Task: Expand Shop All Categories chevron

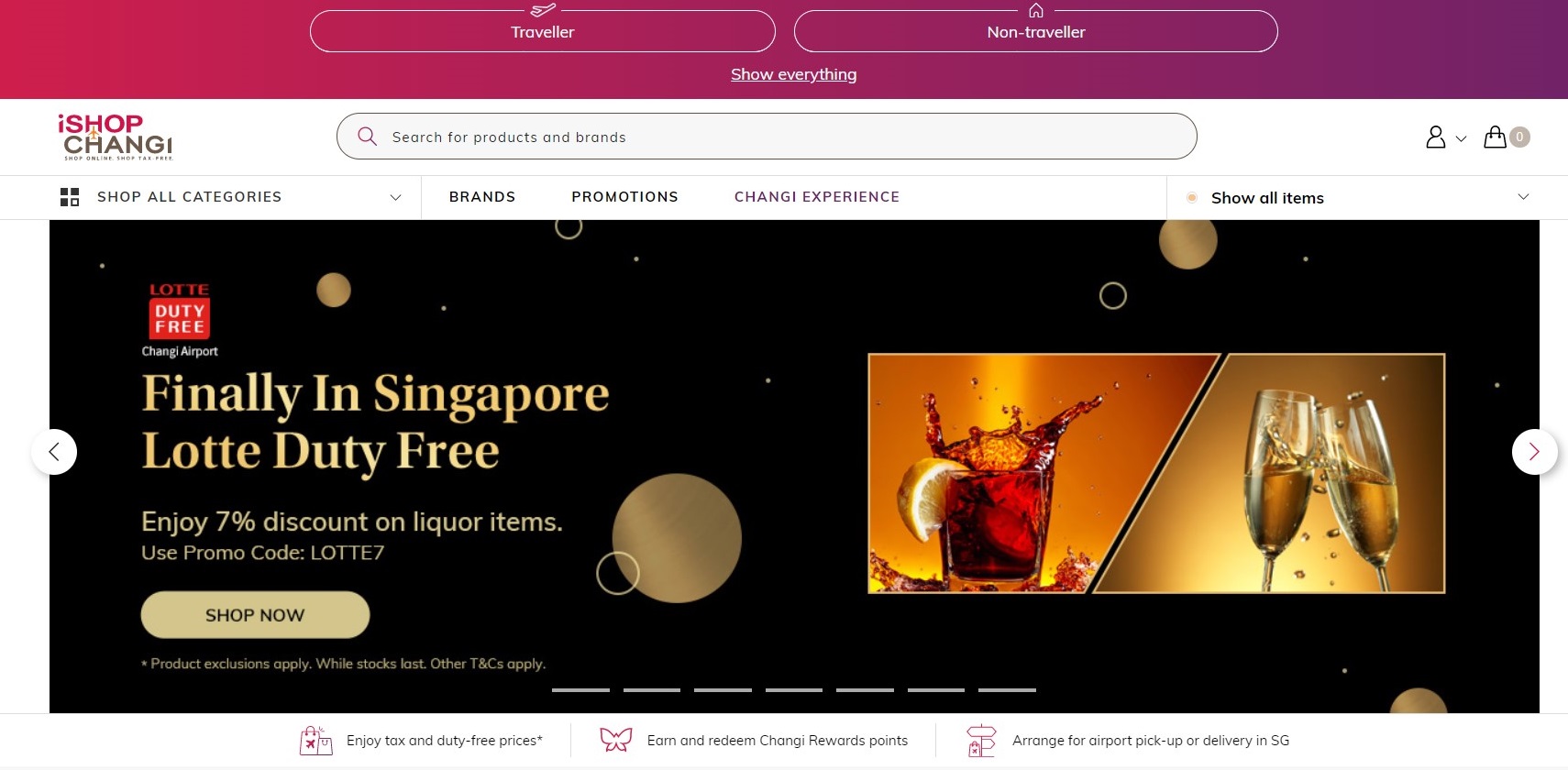Action: pos(396,197)
